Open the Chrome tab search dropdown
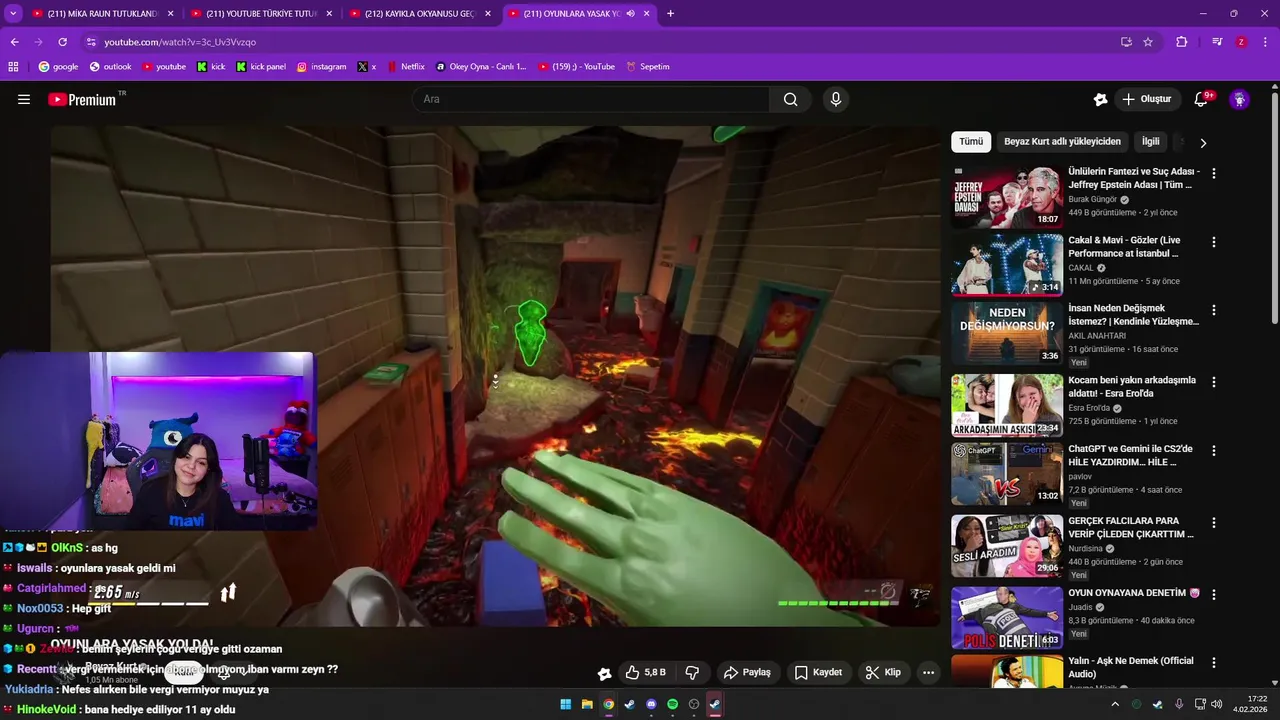 pyautogui.click(x=13, y=14)
